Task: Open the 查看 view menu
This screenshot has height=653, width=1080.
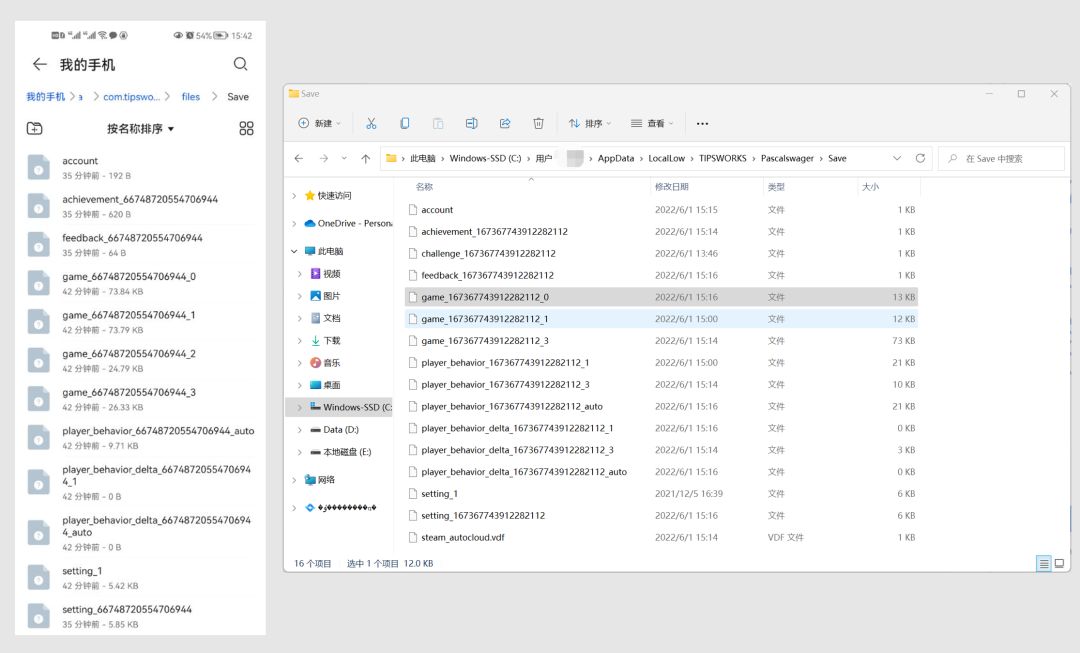Action: (x=652, y=123)
